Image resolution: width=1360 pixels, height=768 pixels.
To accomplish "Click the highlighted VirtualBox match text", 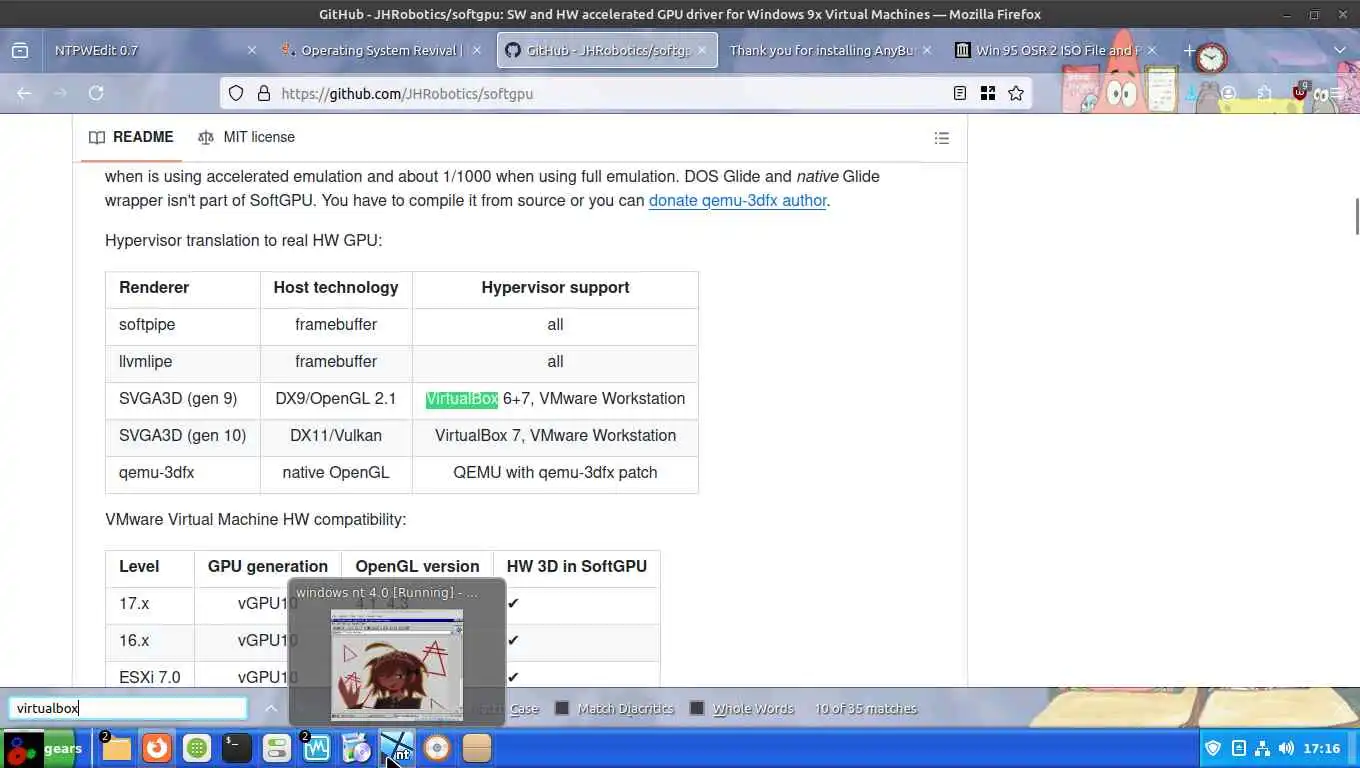I will click(462, 398).
